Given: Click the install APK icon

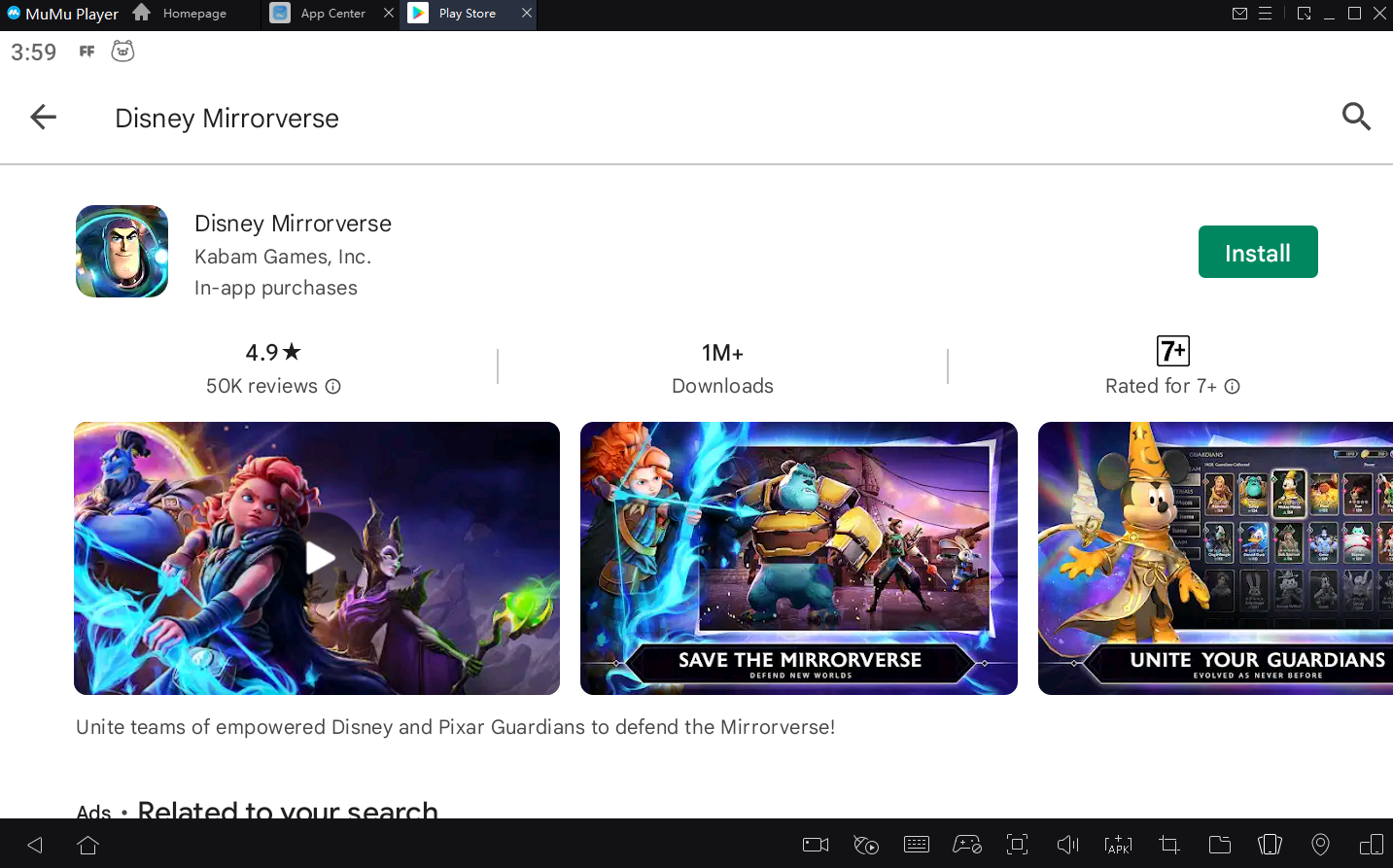Looking at the screenshot, I should pos(1118,845).
